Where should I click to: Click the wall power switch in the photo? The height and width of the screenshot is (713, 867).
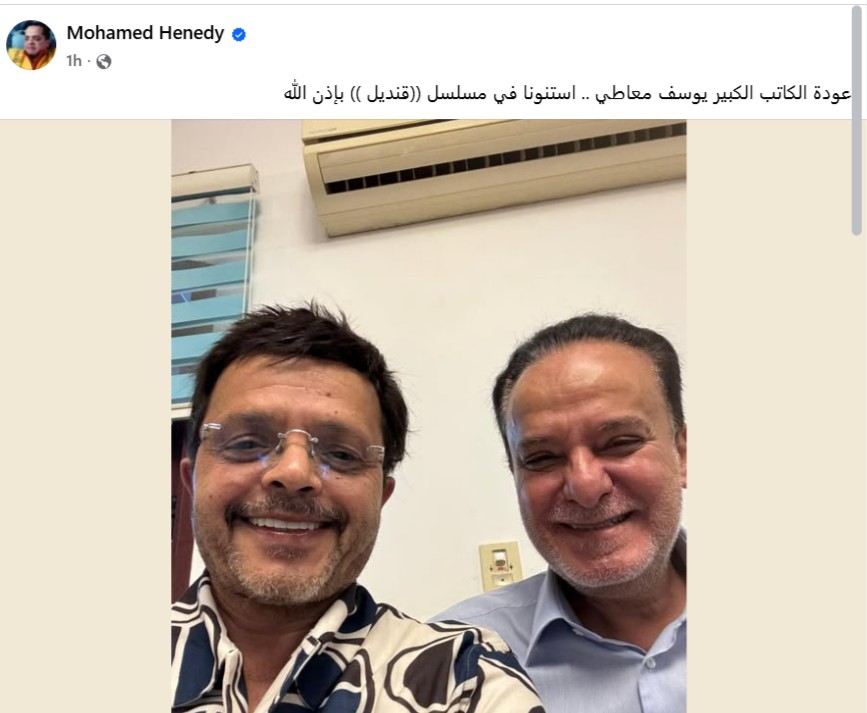pos(500,565)
